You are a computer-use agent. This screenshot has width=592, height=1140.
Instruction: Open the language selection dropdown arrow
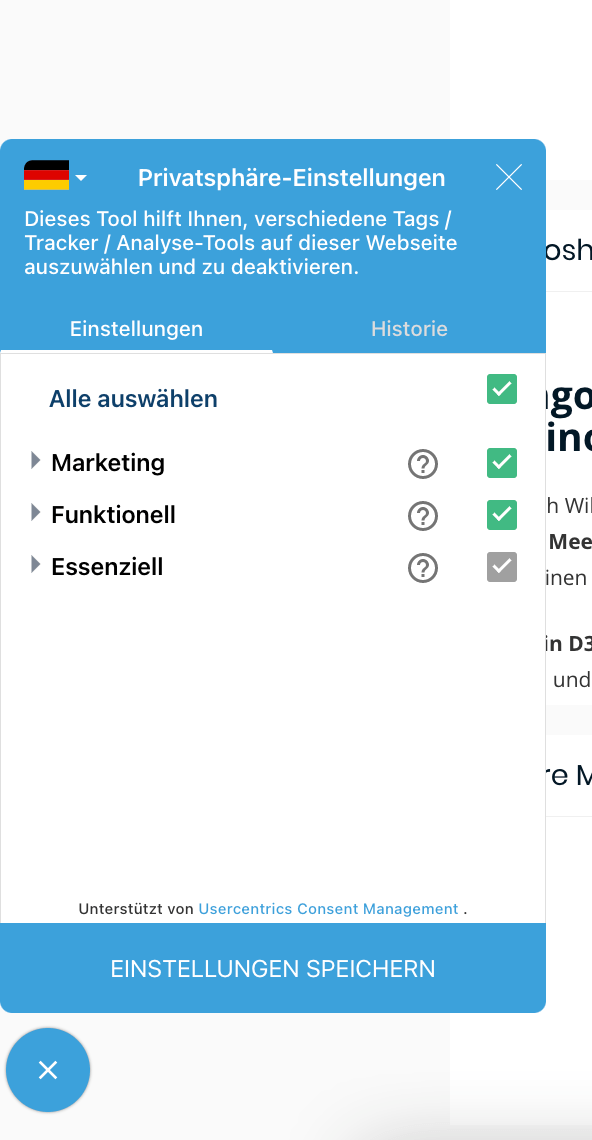coord(81,176)
